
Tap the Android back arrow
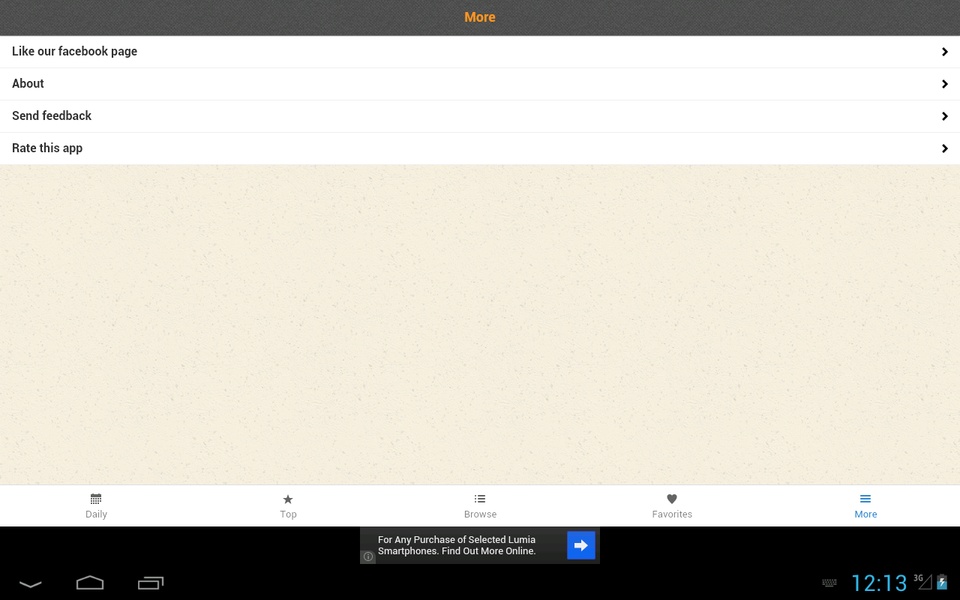31,584
